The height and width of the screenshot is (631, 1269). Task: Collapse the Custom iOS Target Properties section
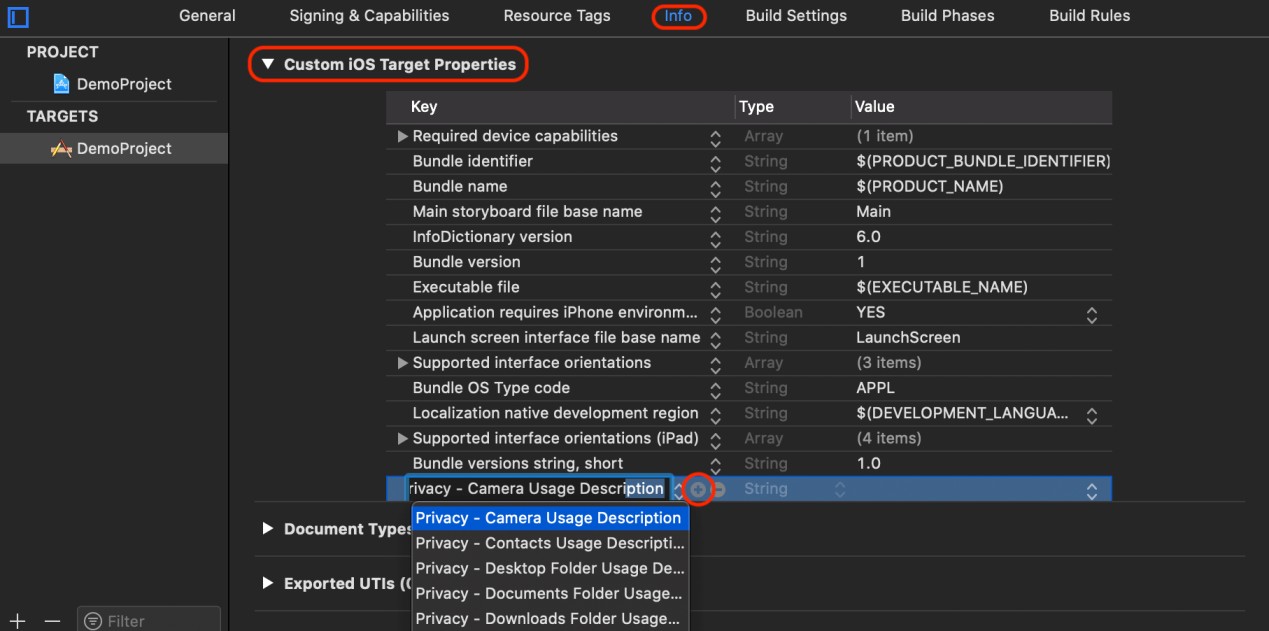(267, 64)
